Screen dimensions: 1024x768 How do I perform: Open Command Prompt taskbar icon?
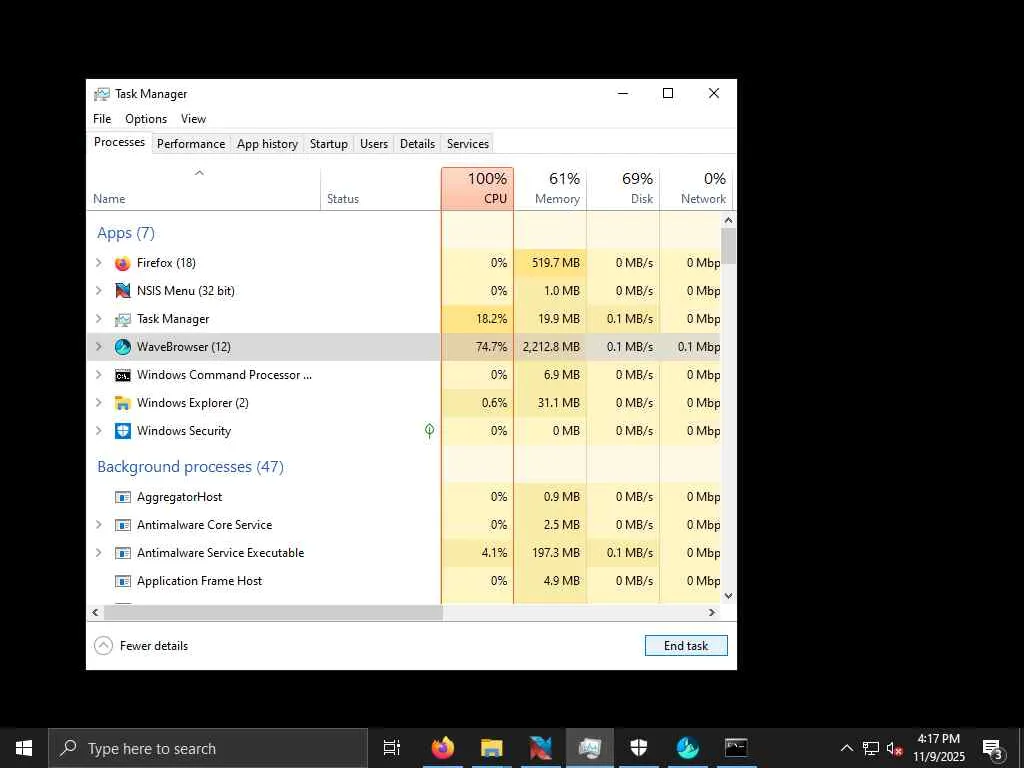point(736,748)
